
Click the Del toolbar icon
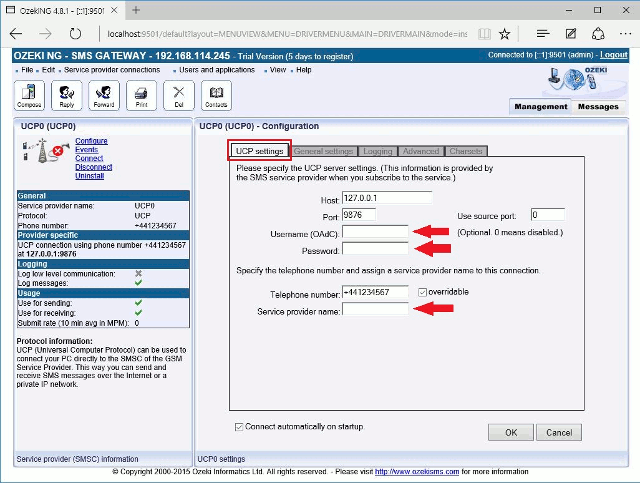(179, 95)
